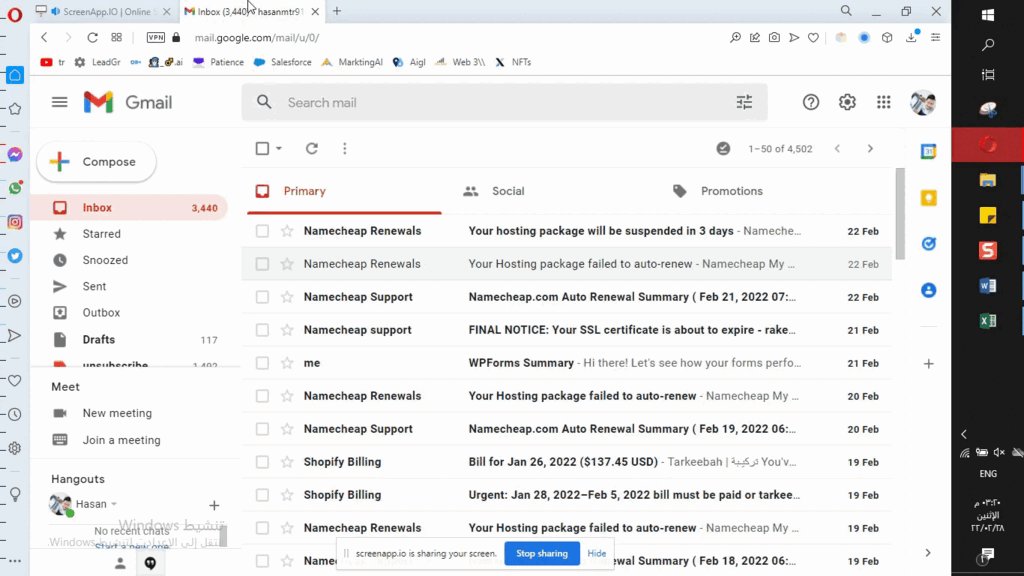
Task: Open Twitter in Opera sidebar
Action: (x=14, y=256)
